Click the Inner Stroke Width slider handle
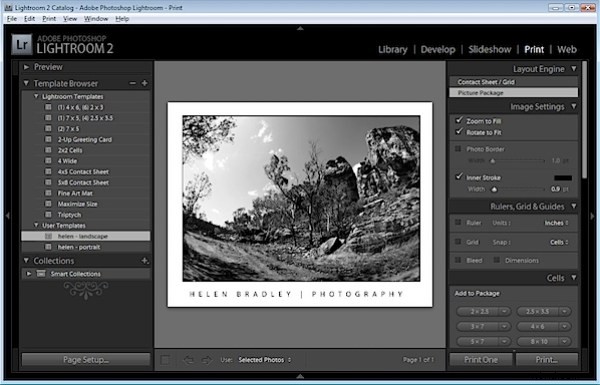Screen dimensions: 600x385 point(494,189)
